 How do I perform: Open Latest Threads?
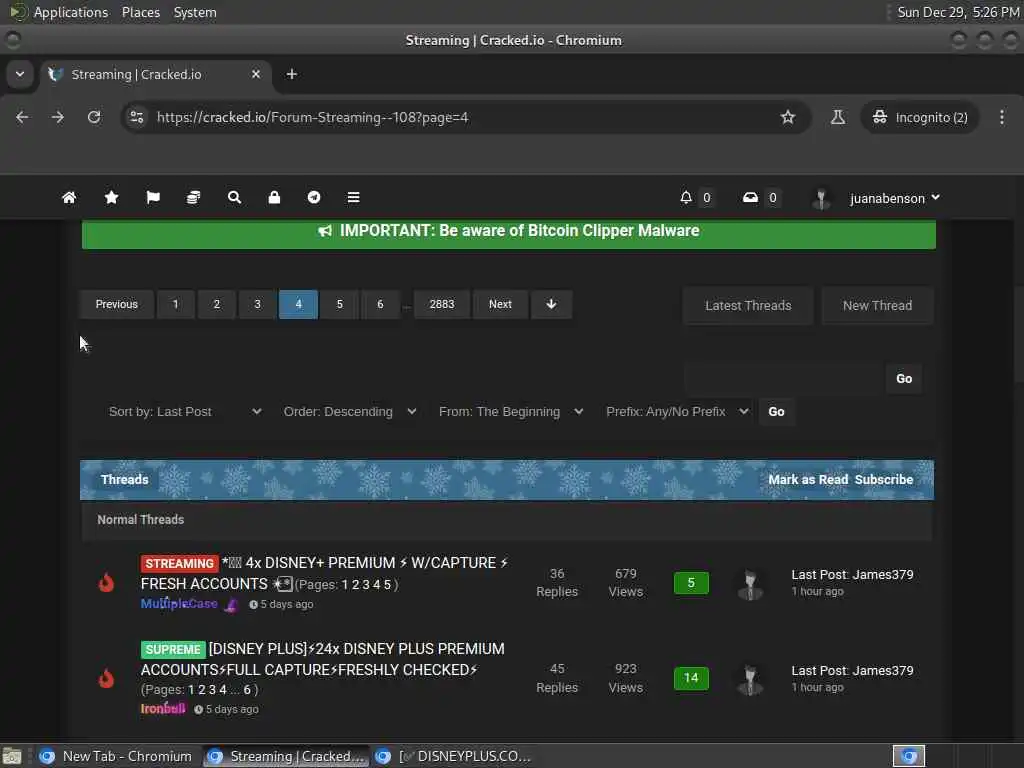point(748,305)
